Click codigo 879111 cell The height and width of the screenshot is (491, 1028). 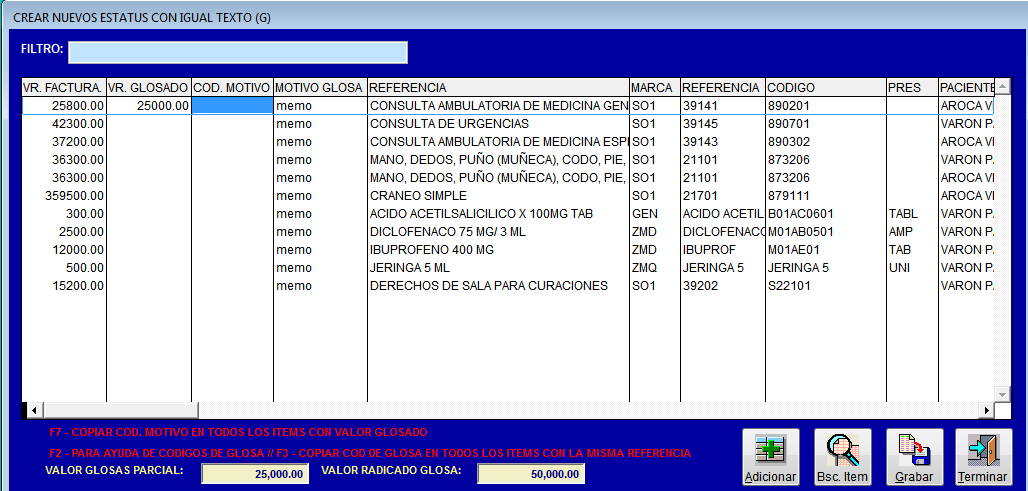pos(825,196)
